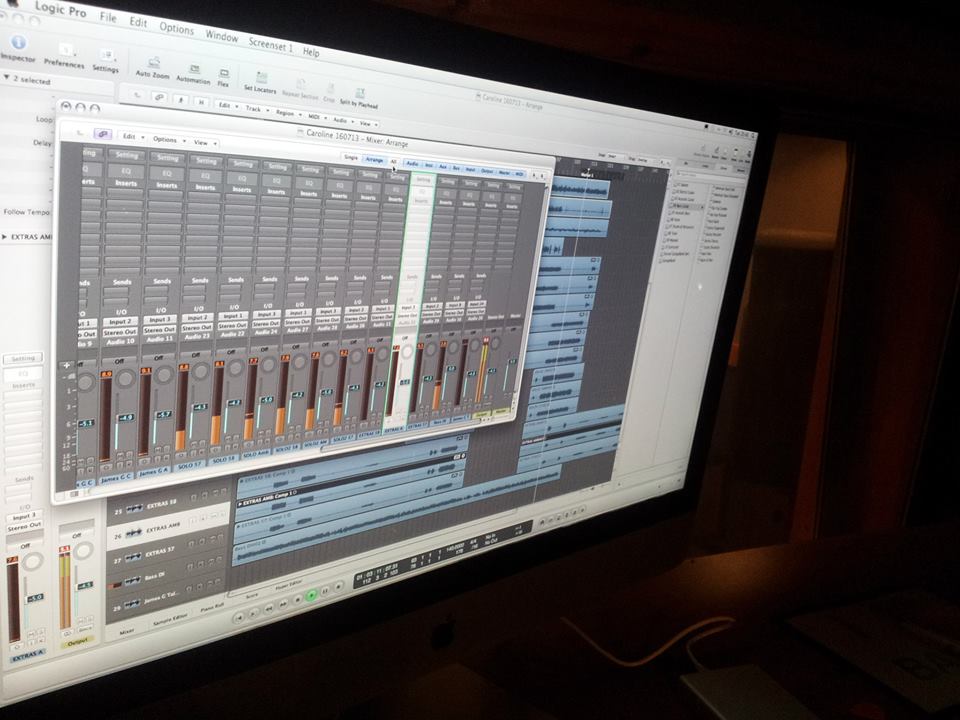
Task: Click the track icon of the Bass DI track
Action: pos(133,581)
